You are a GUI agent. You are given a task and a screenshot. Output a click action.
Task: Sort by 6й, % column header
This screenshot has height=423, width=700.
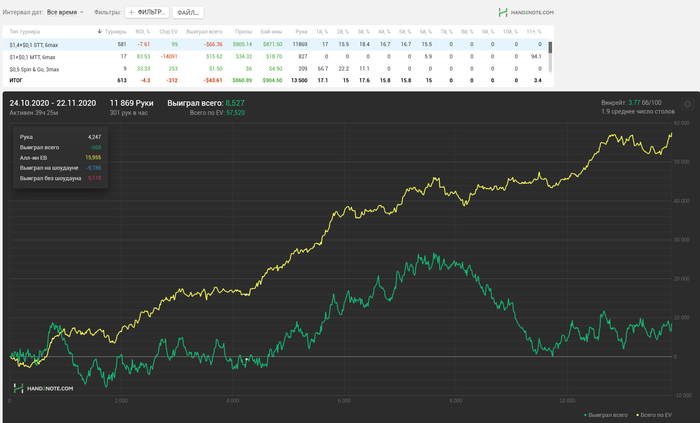click(x=425, y=32)
